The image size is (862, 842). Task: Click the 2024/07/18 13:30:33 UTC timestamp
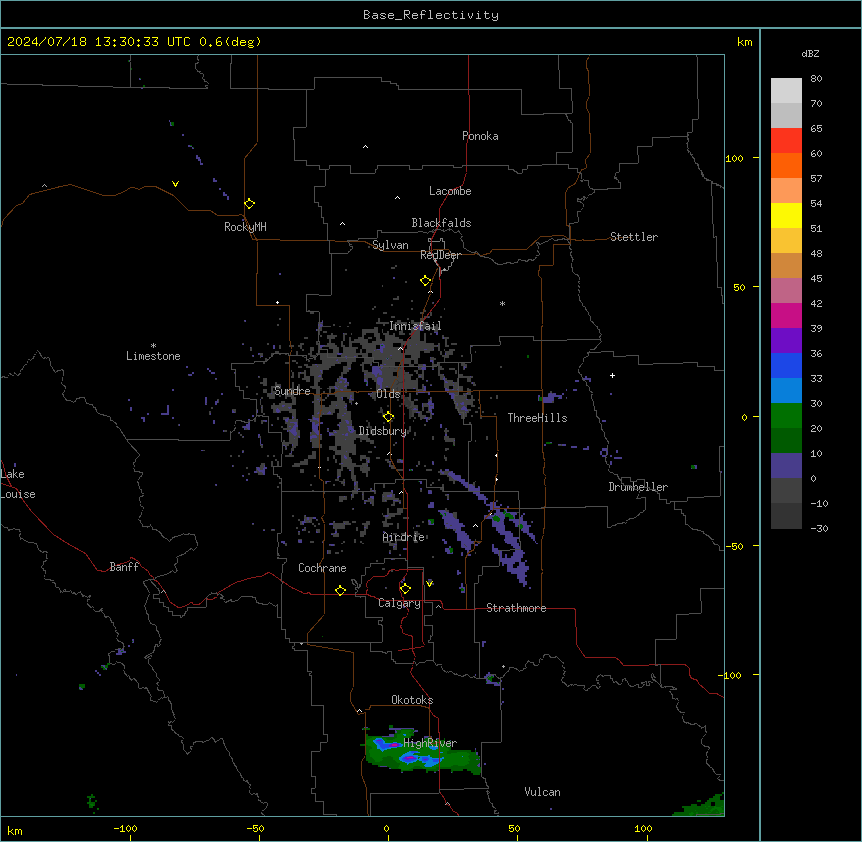(99, 42)
